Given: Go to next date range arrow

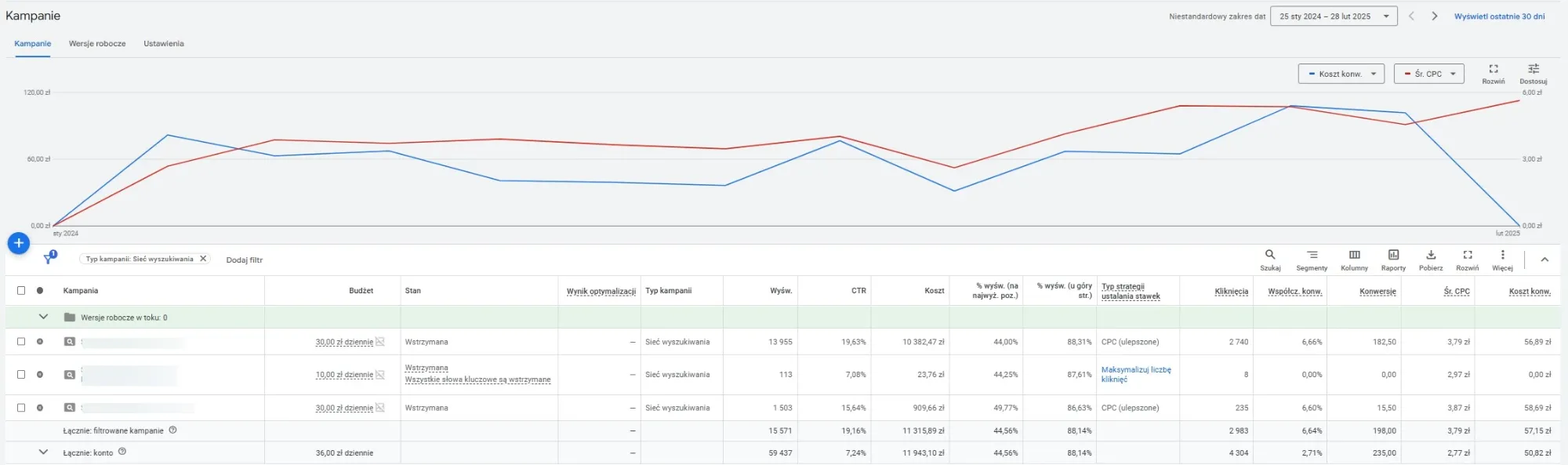Looking at the screenshot, I should [1435, 16].
